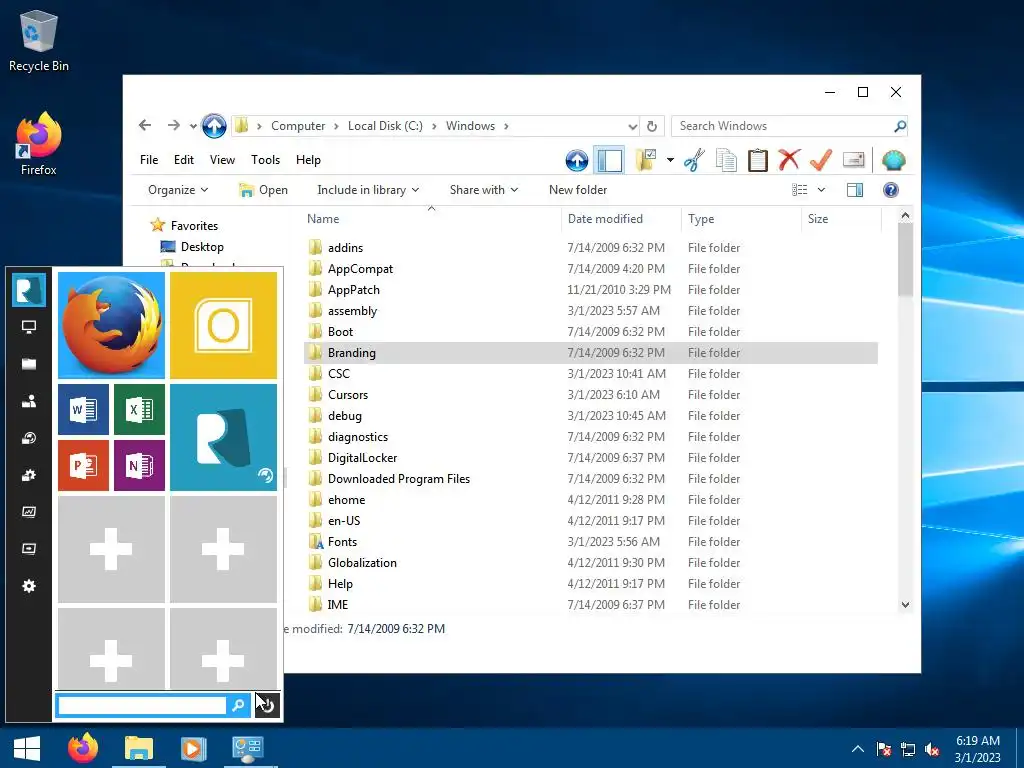
Task: Click the power button in start menu
Action: (267, 705)
